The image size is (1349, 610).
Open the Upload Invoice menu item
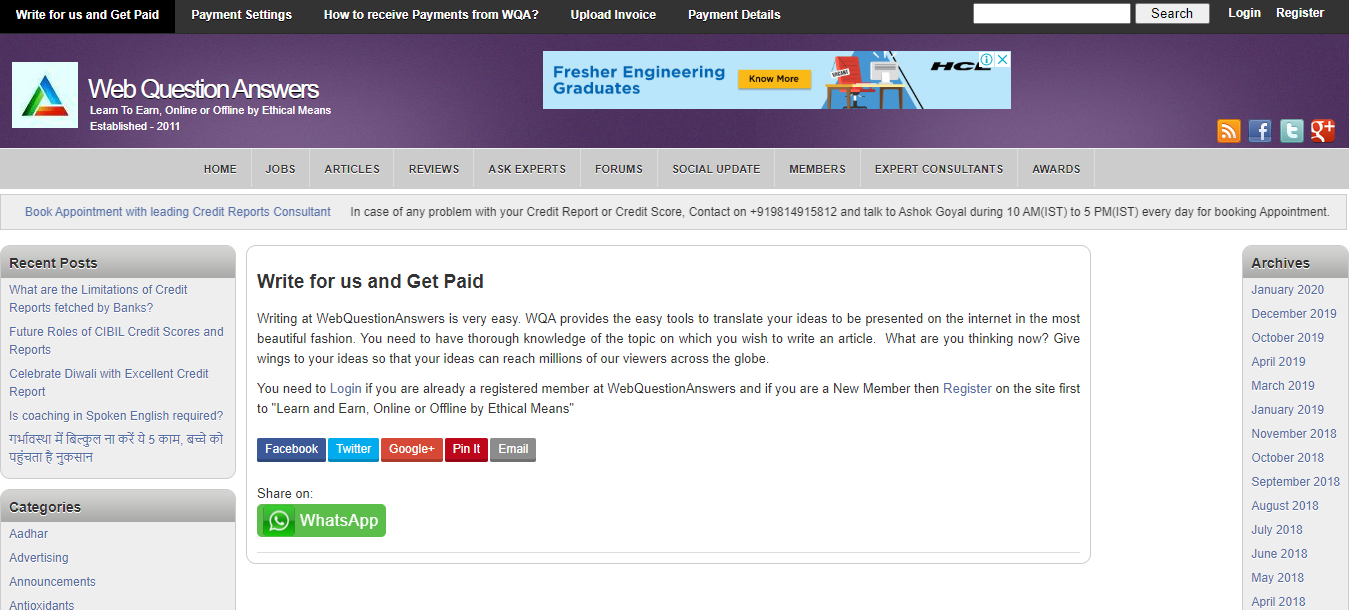613,15
